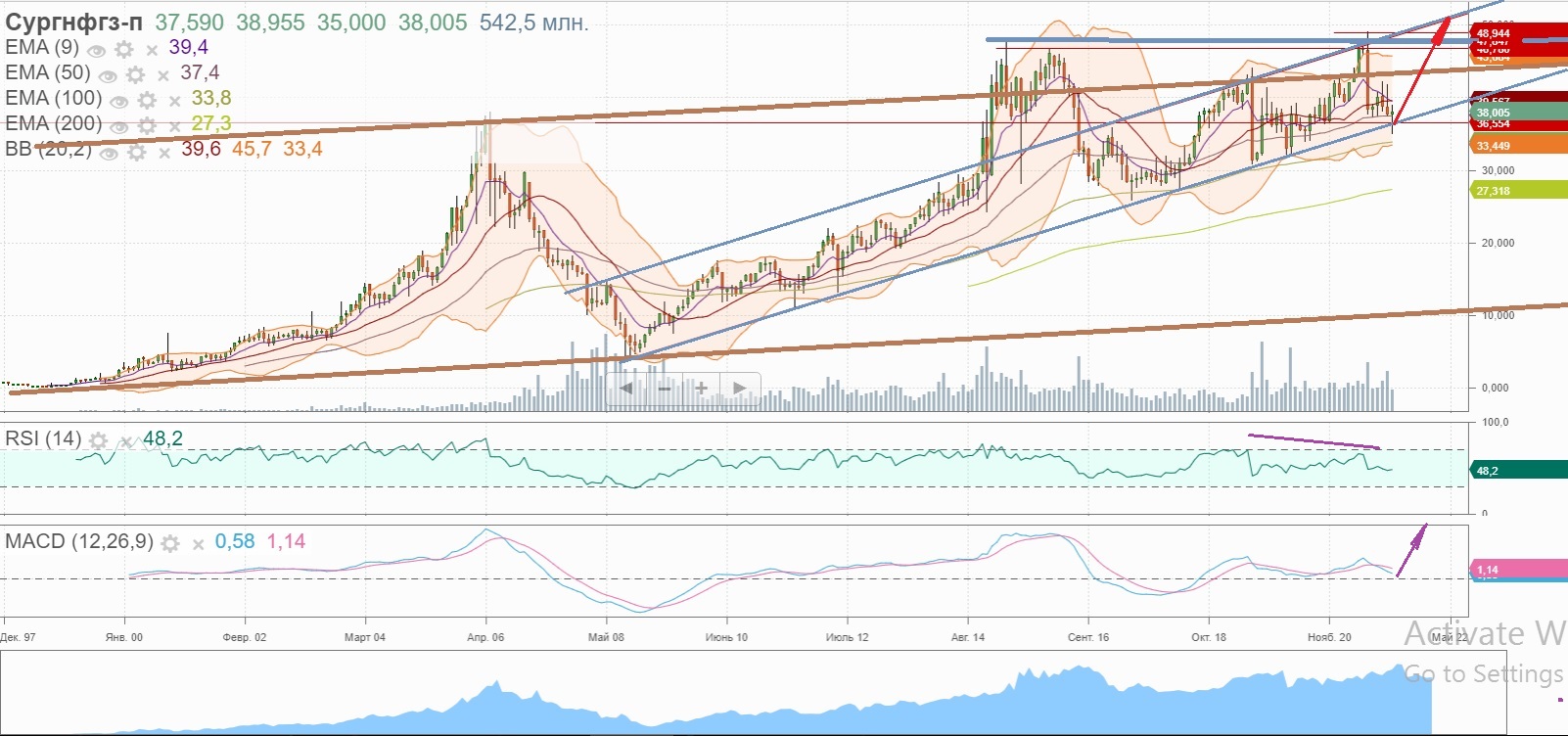Open settings gear for EMA (200)
Image resolution: width=1568 pixels, height=736 pixels.
click(147, 125)
